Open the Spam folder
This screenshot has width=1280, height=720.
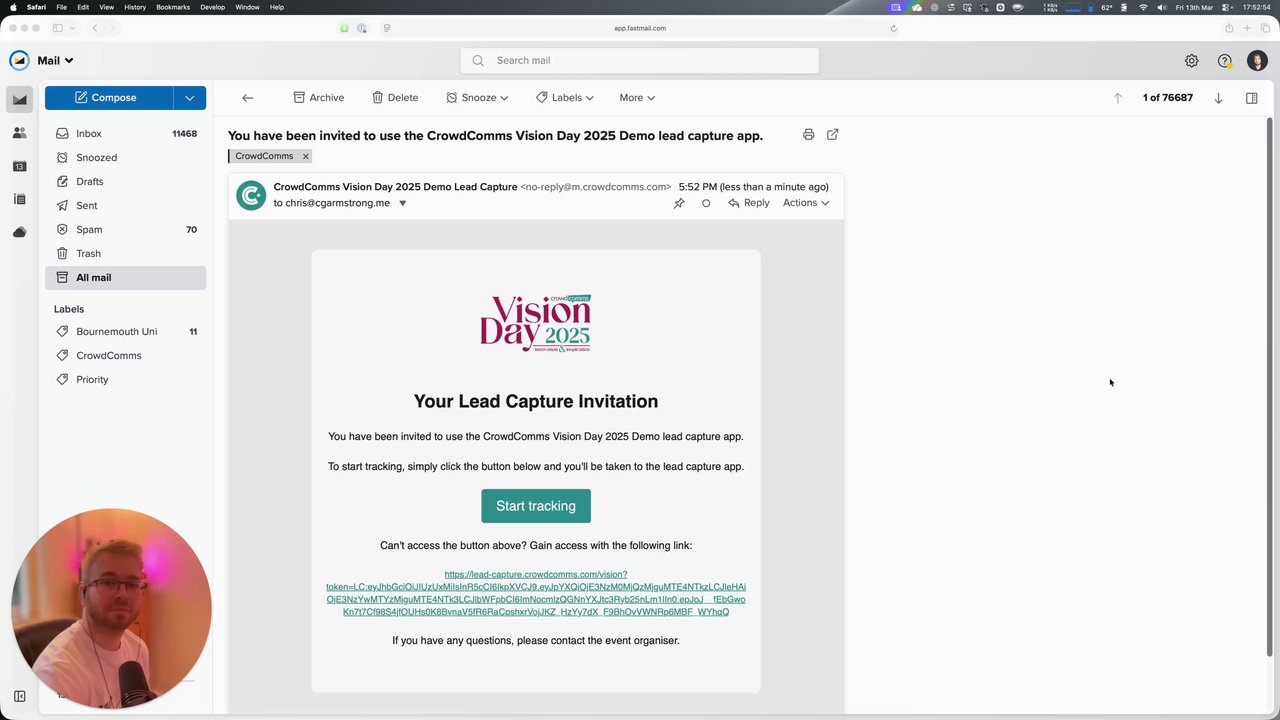point(125,230)
